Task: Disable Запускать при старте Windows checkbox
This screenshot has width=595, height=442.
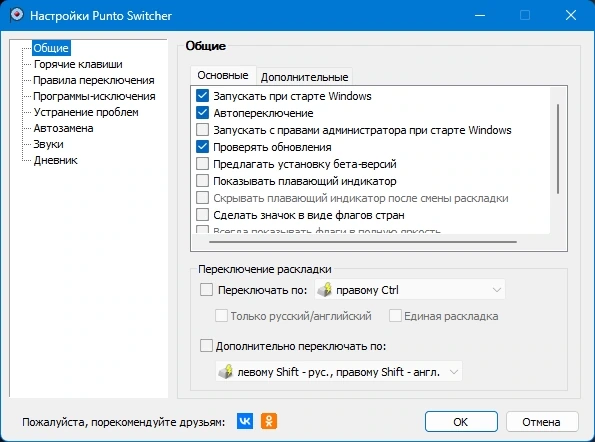Action: click(202, 96)
